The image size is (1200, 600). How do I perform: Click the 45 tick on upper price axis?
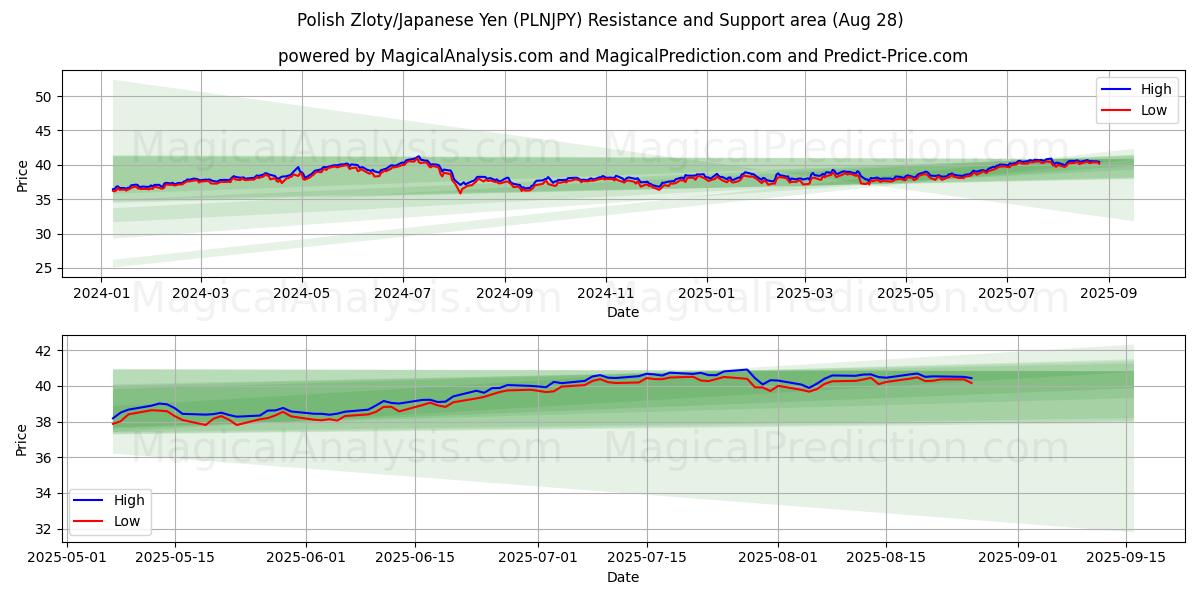coord(45,131)
